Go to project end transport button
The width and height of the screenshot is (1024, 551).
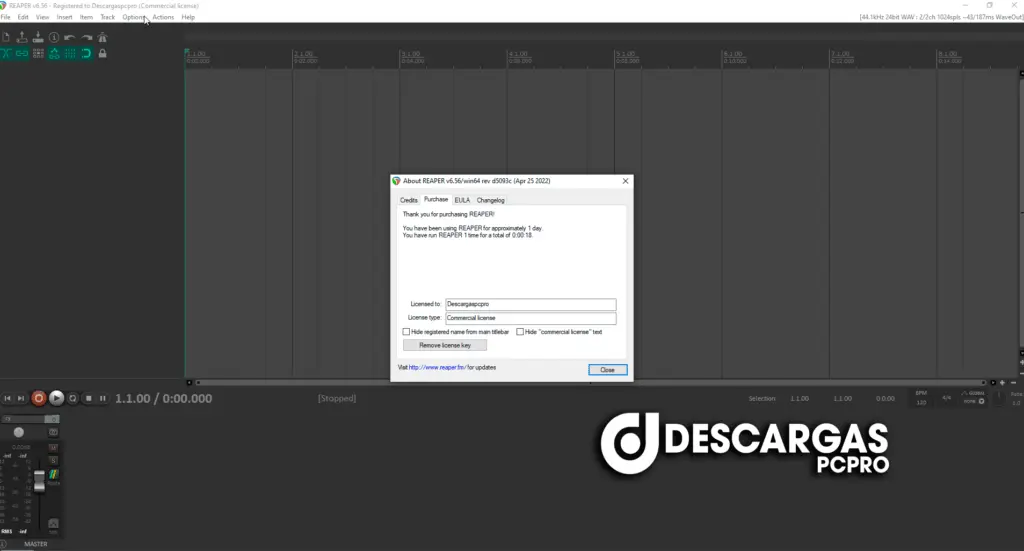point(21,398)
